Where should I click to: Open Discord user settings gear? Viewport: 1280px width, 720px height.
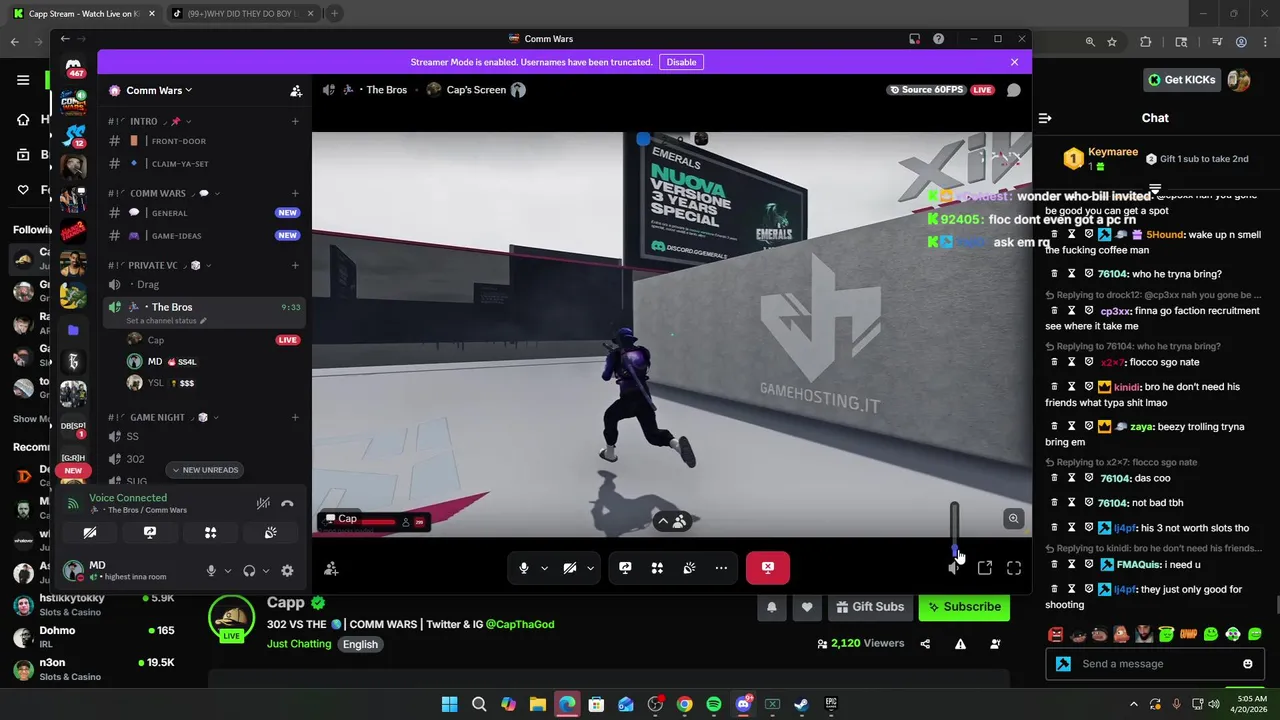tap(287, 571)
